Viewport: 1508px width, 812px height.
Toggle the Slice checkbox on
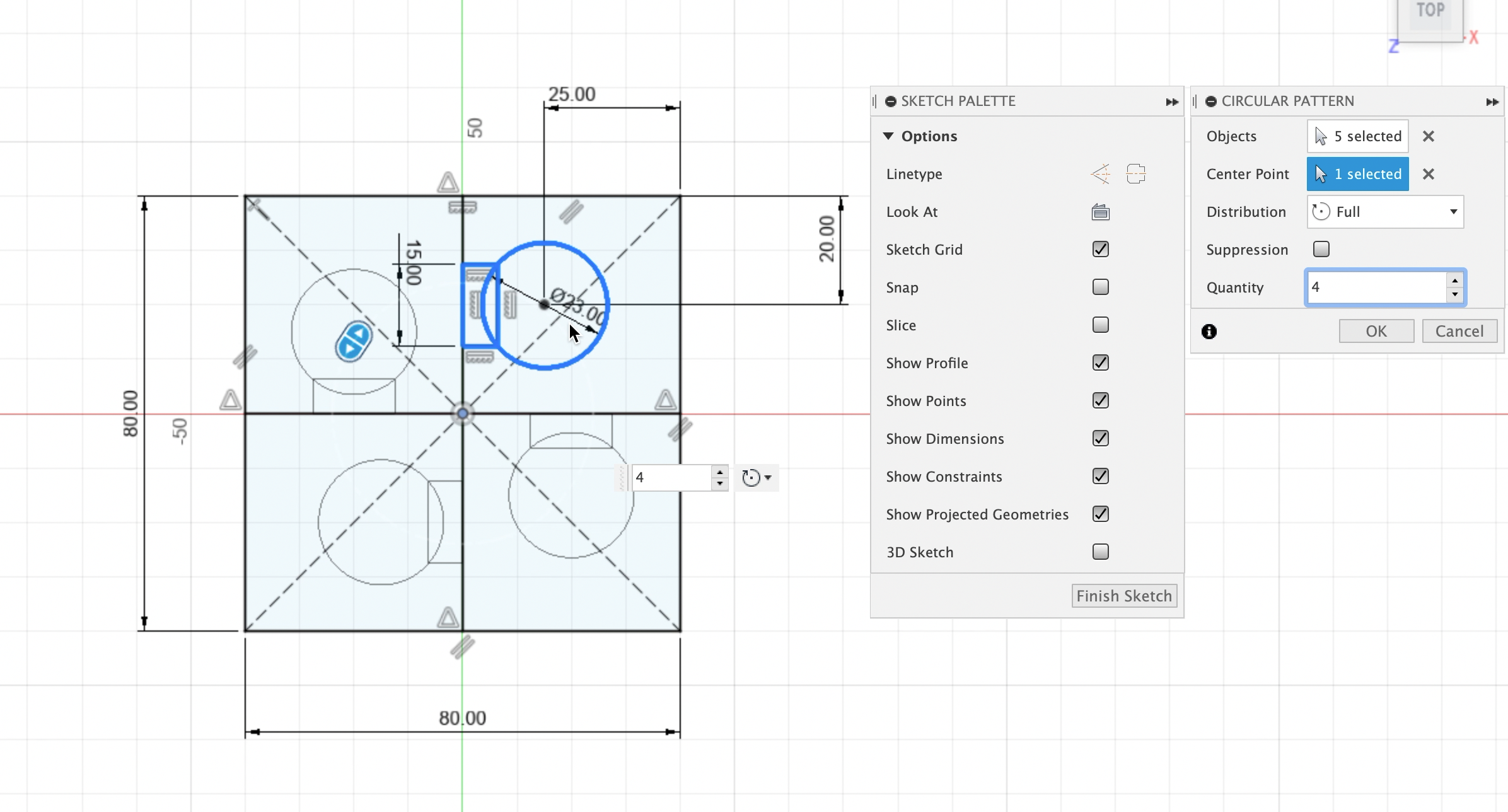point(1100,325)
